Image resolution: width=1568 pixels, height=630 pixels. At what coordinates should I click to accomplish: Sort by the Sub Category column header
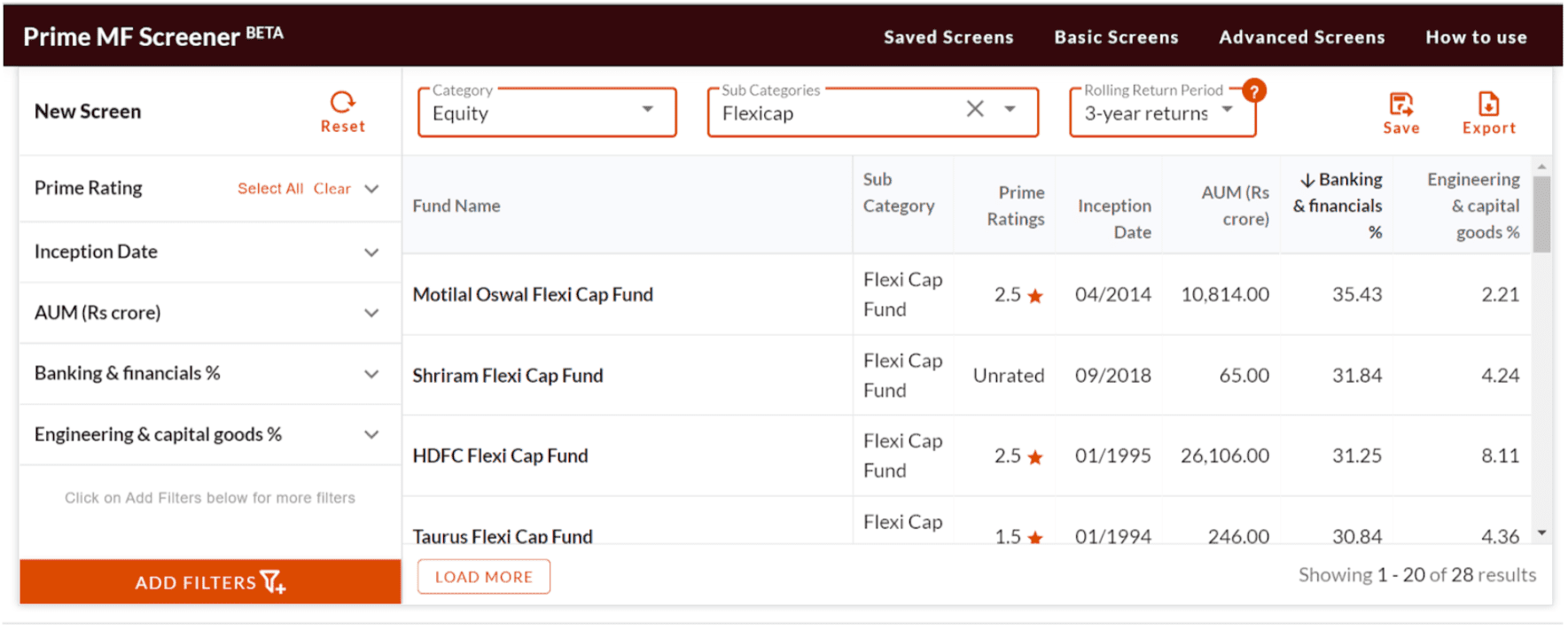tap(899, 192)
